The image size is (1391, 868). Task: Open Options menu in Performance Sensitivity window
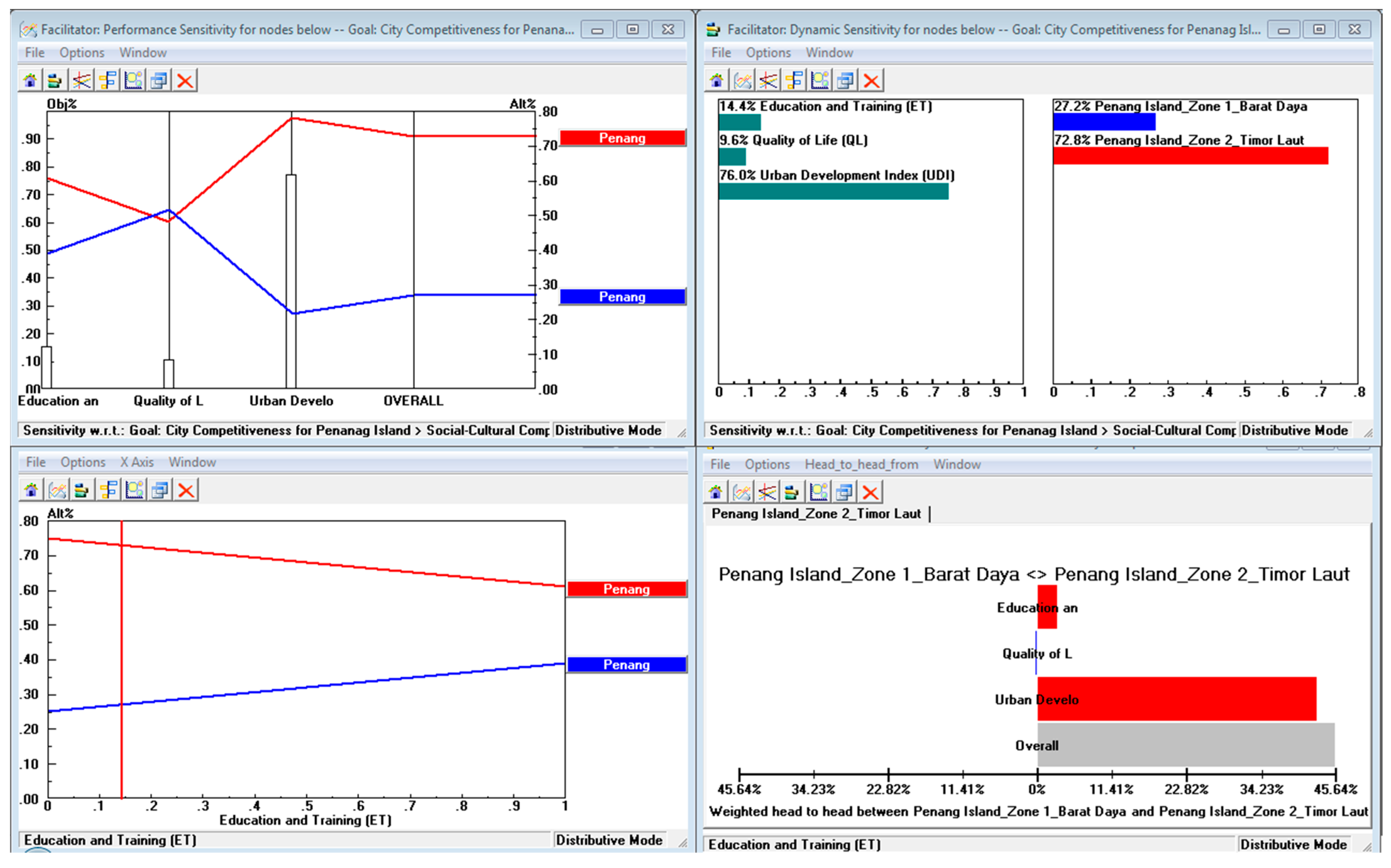pos(82,53)
